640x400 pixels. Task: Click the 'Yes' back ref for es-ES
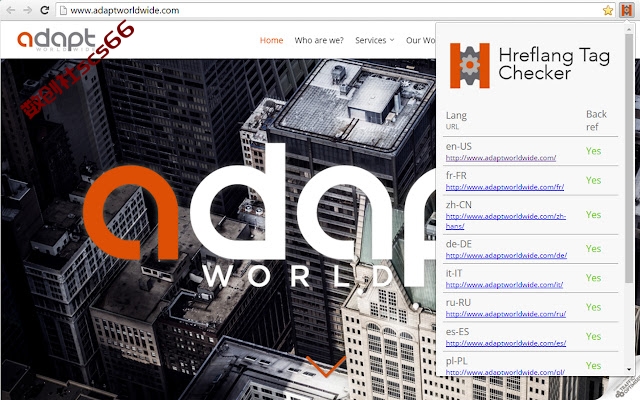(x=593, y=336)
